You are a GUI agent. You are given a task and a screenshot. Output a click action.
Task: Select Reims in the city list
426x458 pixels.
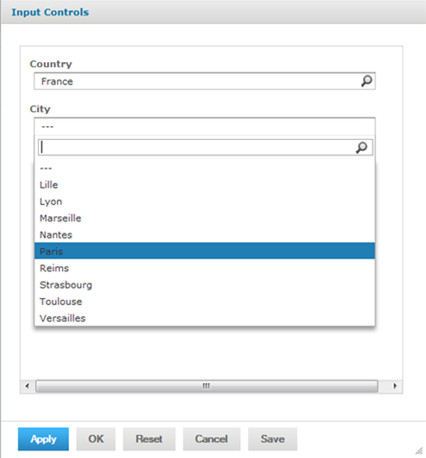(205, 268)
